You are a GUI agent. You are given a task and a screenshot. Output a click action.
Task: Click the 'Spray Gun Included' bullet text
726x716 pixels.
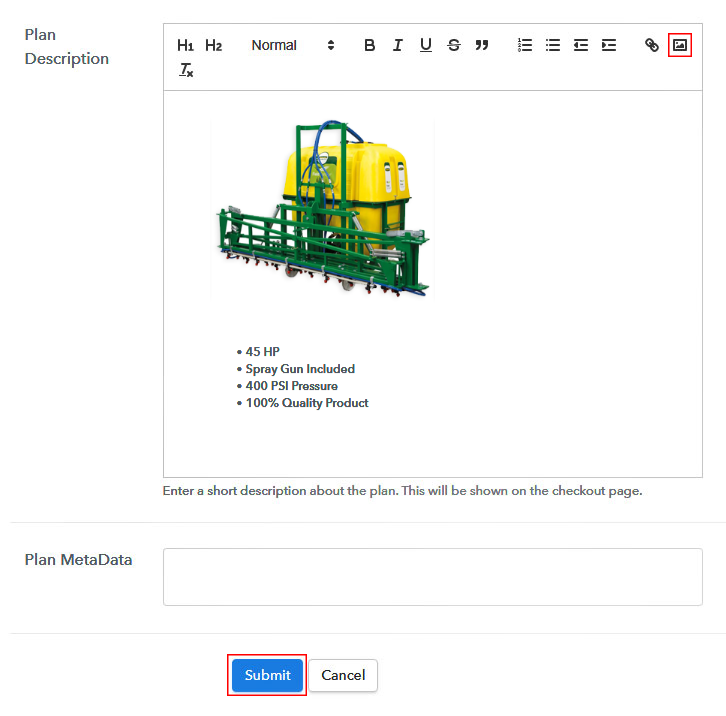pos(300,369)
